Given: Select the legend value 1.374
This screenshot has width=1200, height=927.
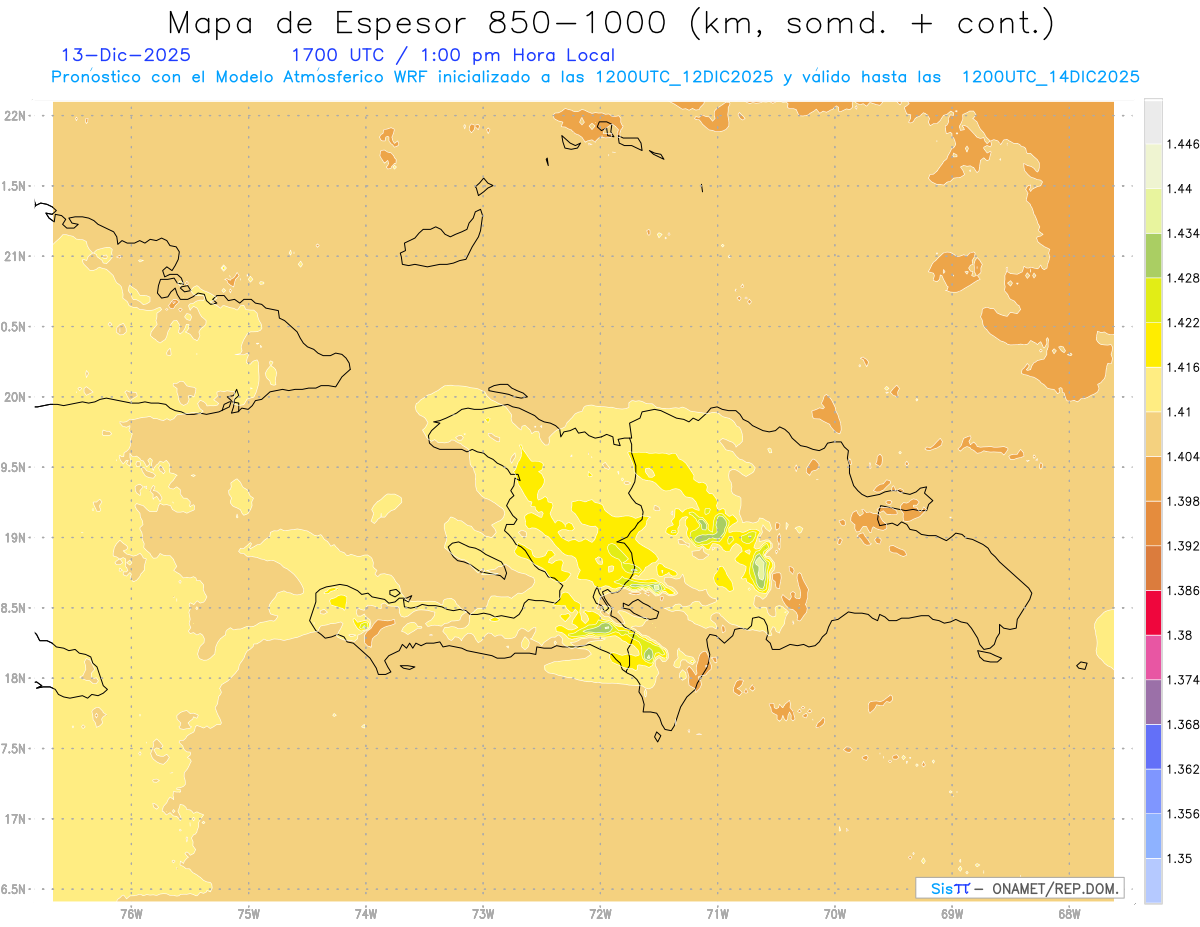Looking at the screenshot, I should click(x=1182, y=680).
